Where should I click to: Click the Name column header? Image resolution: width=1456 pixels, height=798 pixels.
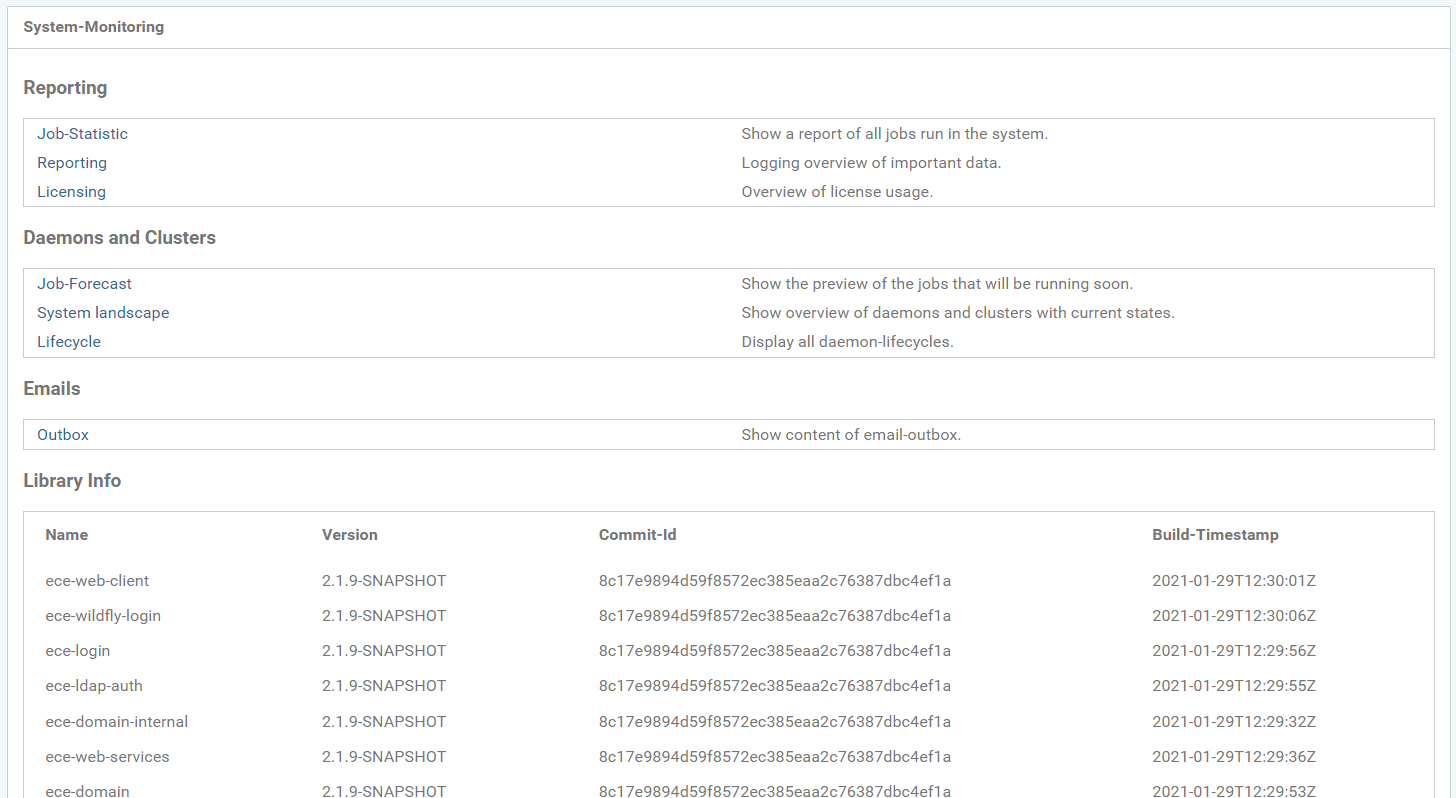click(67, 535)
